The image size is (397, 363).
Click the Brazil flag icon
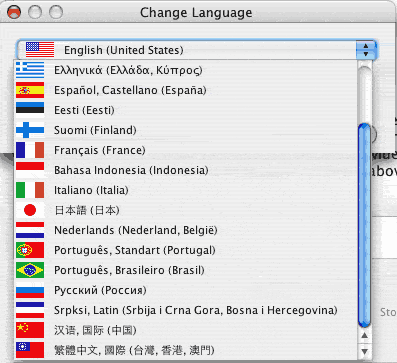pyautogui.click(x=30, y=270)
